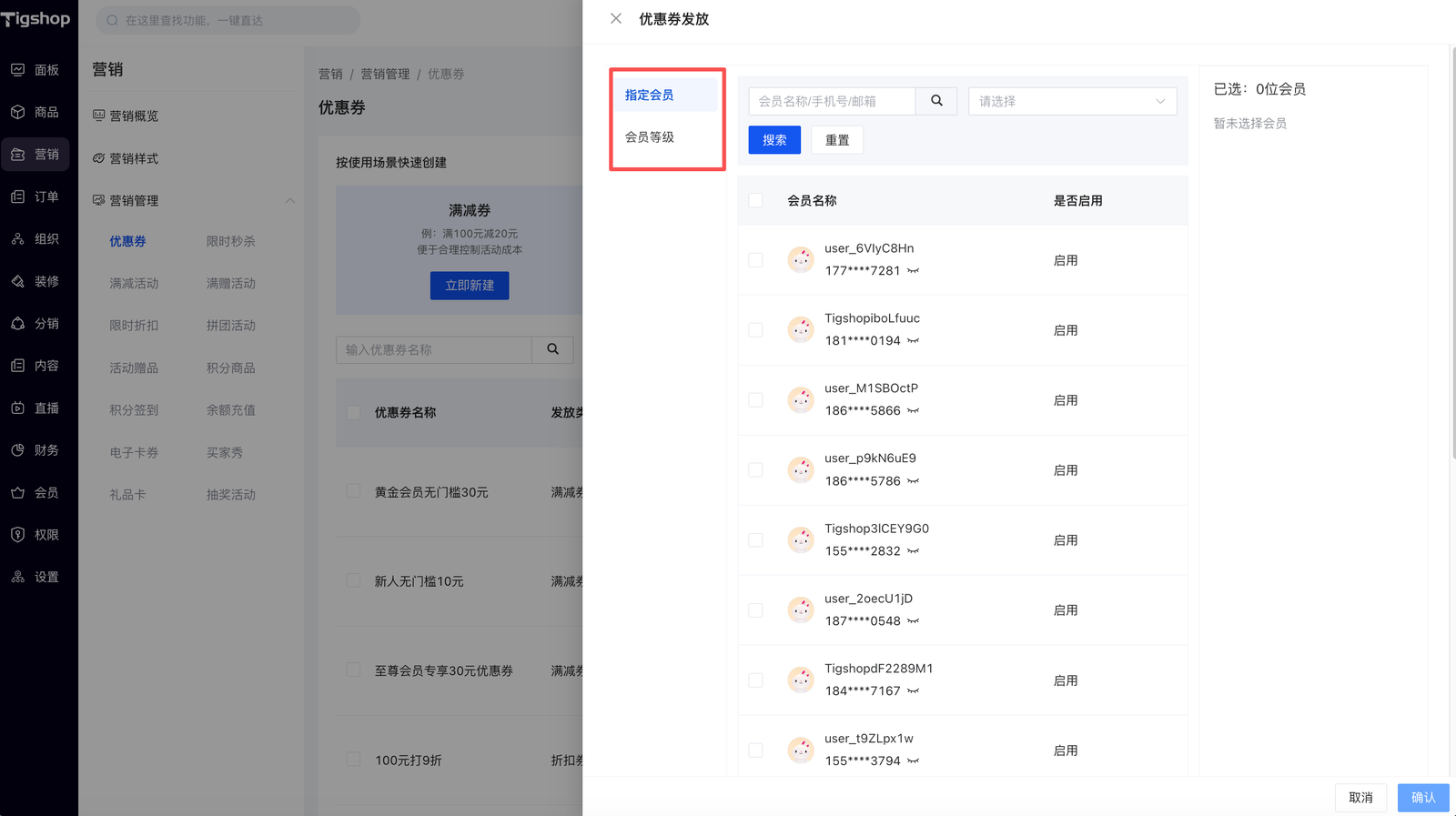
Task: Click the eye icon beside phone 186****5786
Action: coord(913,481)
